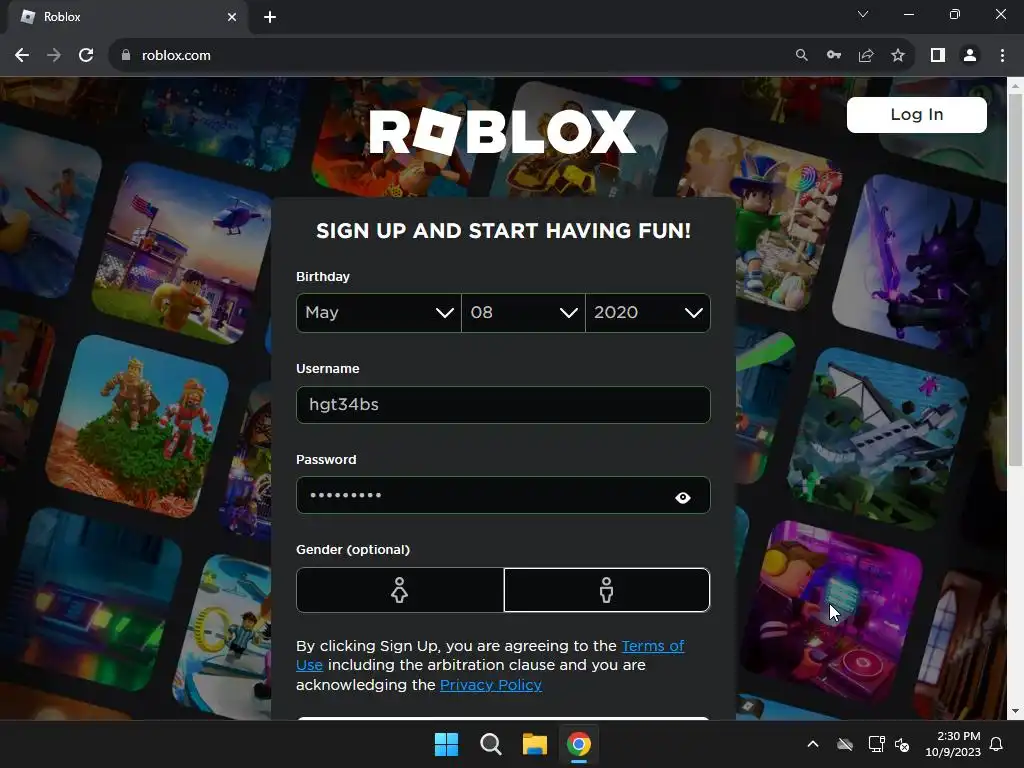Image resolution: width=1024 pixels, height=768 pixels.
Task: Click the Chrome taskbar icon
Action: (x=579, y=744)
